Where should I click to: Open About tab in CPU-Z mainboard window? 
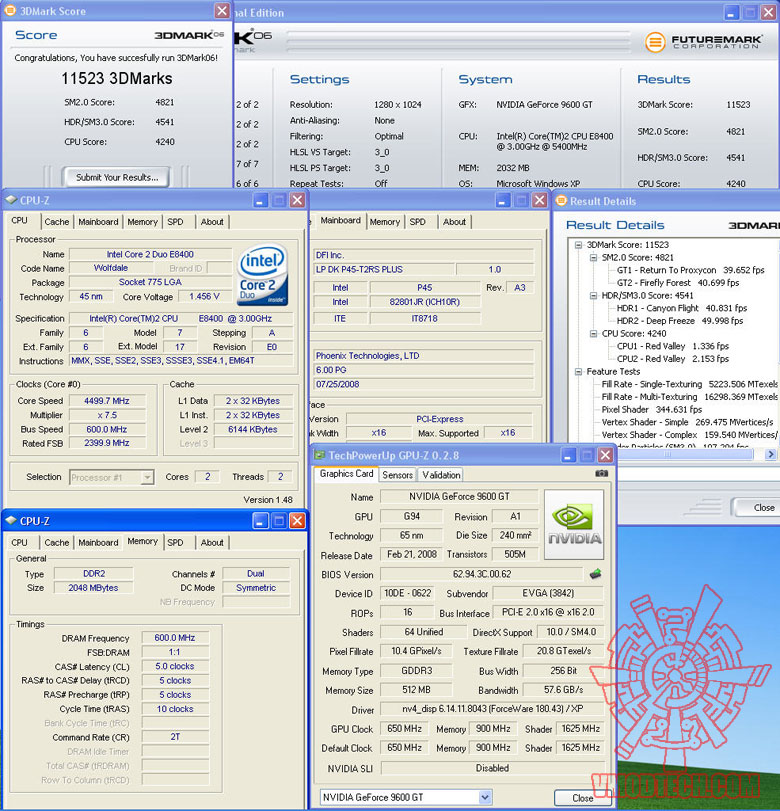454,222
